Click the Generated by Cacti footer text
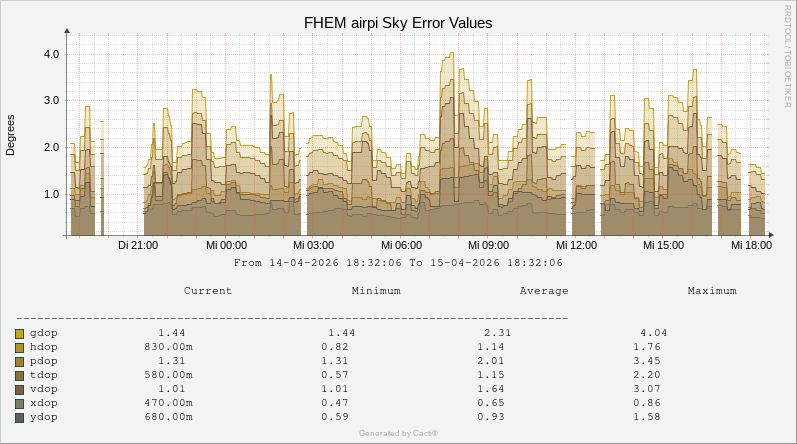This screenshot has height=444, width=797. 398,433
